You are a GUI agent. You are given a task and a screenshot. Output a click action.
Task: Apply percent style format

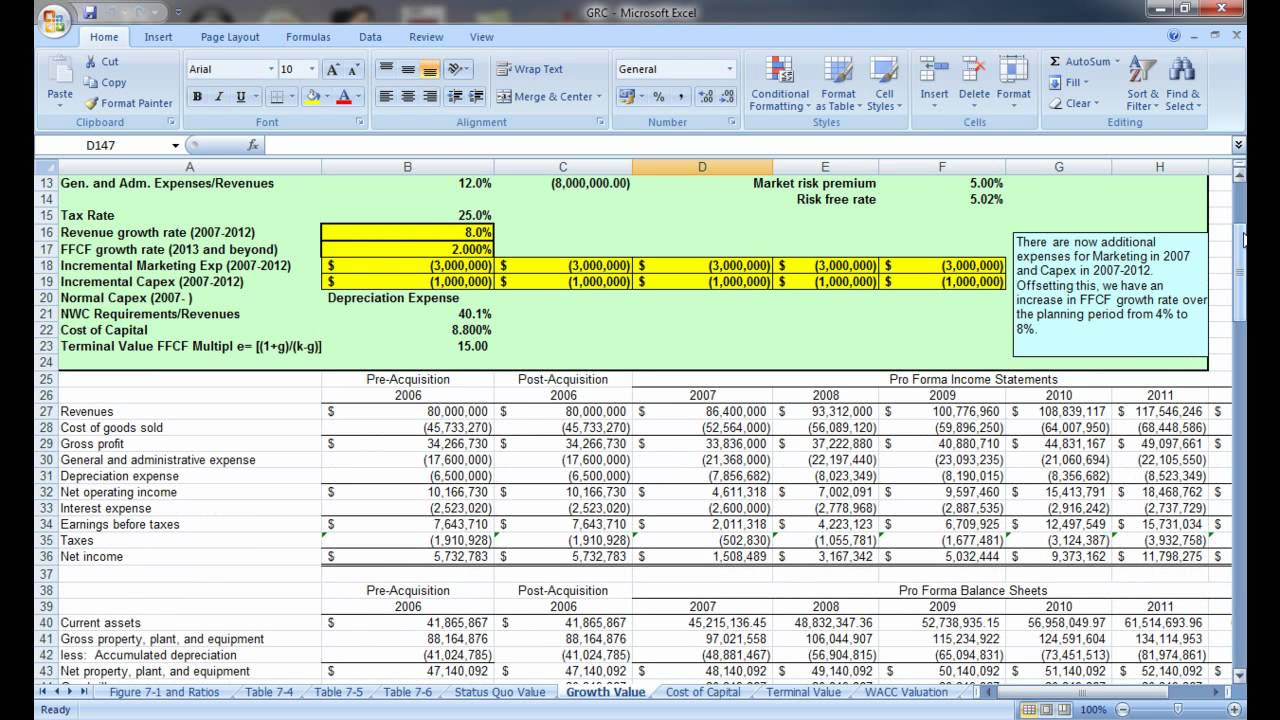659,97
